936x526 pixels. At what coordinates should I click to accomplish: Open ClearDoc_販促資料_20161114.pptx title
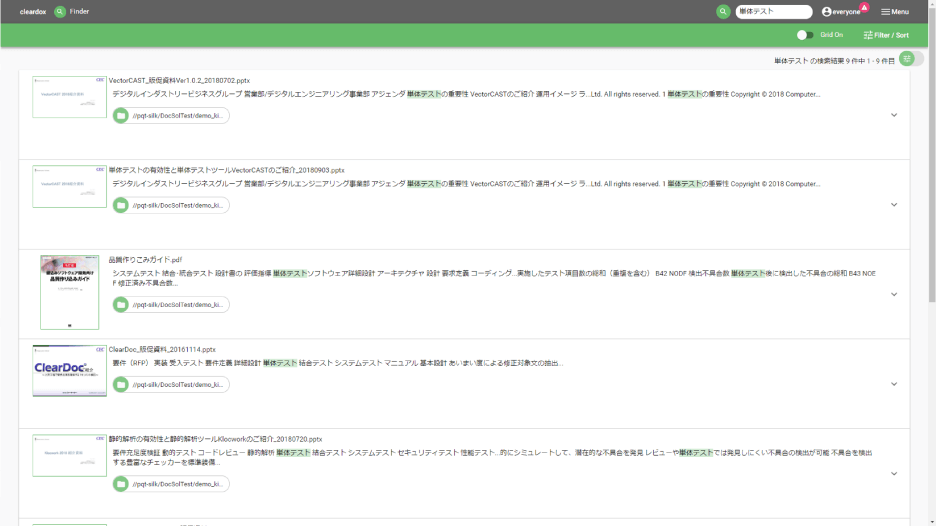coord(162,349)
